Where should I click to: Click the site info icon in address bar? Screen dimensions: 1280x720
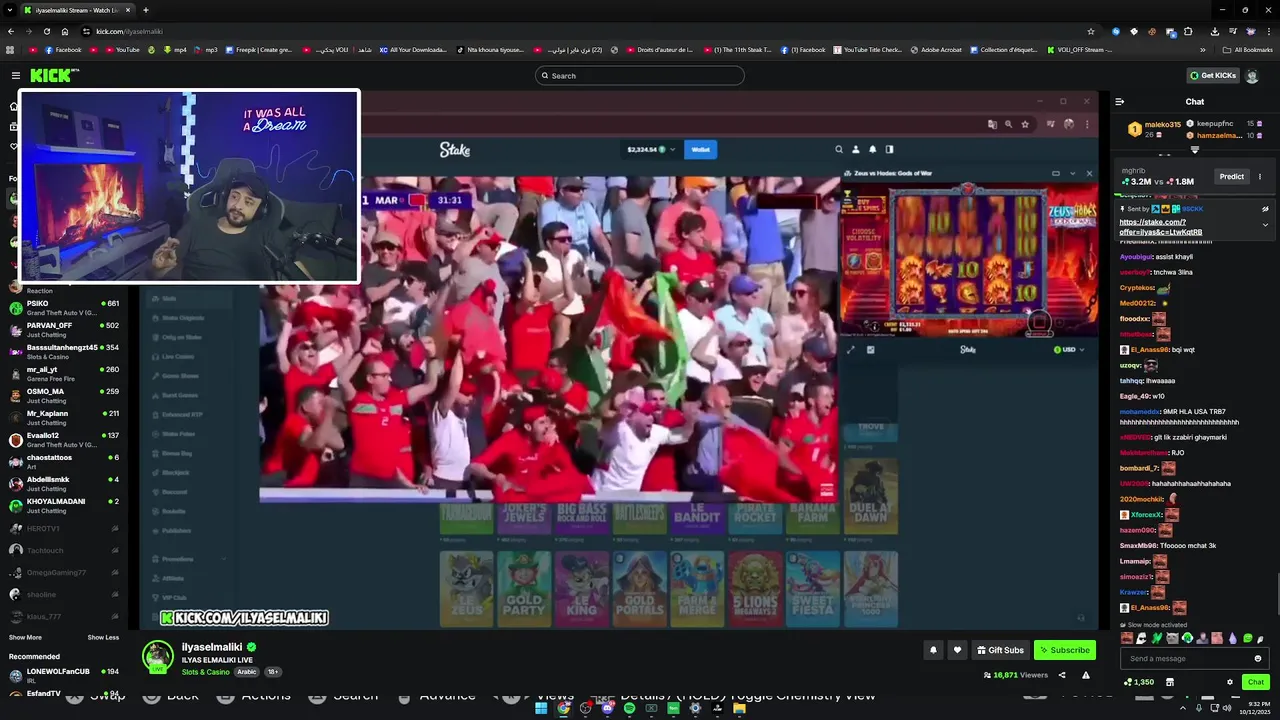pyautogui.click(x=87, y=31)
